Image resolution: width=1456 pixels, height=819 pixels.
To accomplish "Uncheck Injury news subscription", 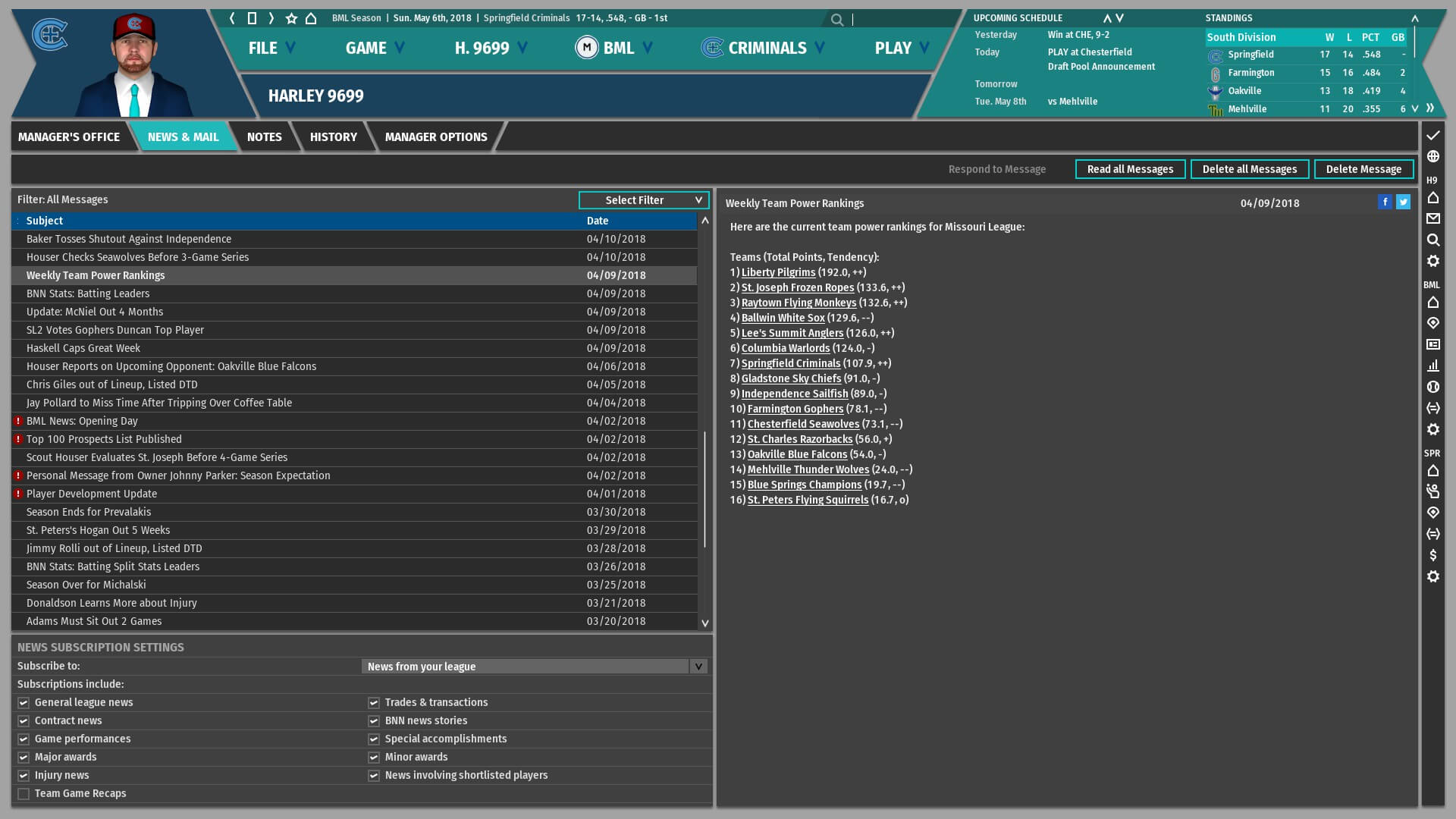I will click(24, 776).
